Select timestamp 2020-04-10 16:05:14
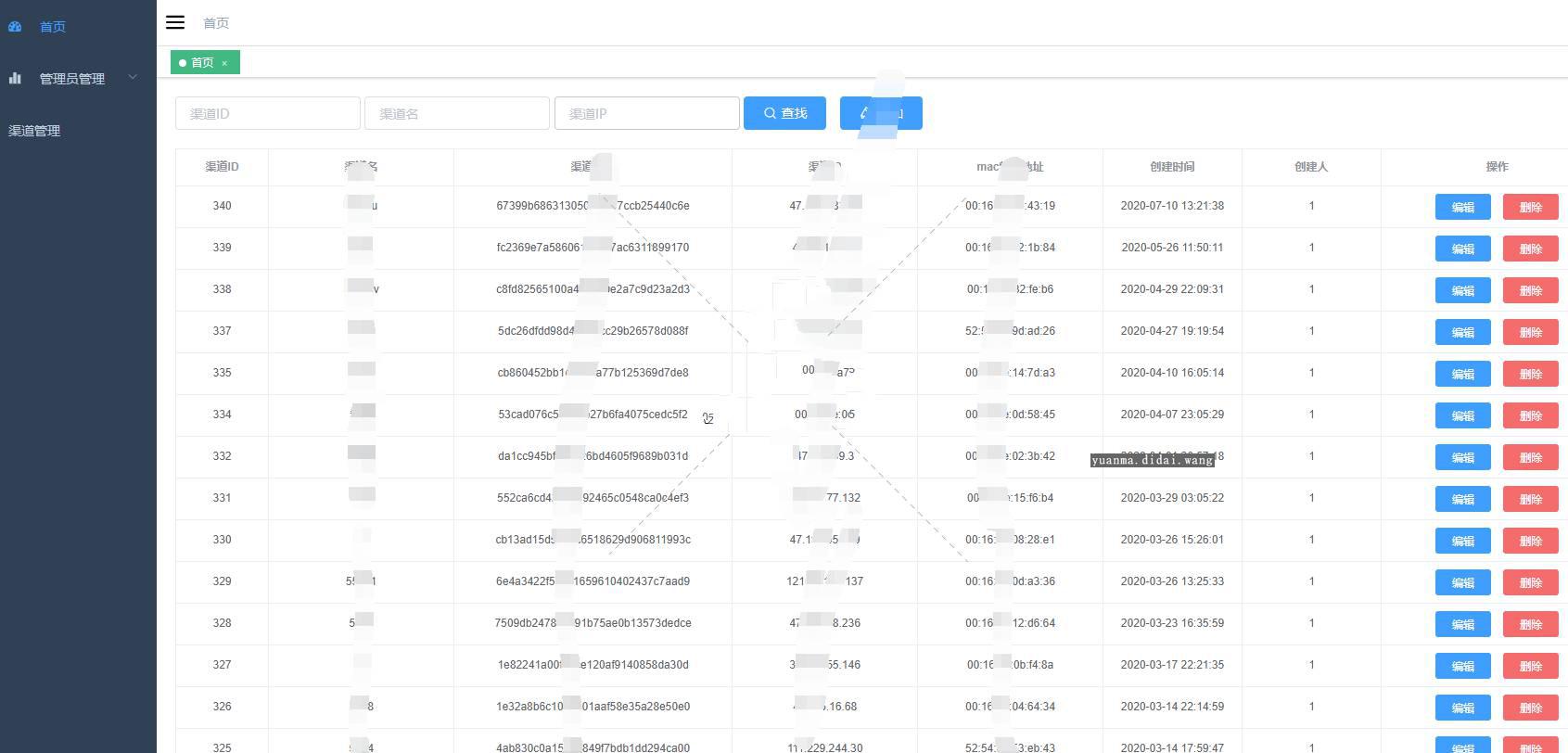 coord(1172,373)
